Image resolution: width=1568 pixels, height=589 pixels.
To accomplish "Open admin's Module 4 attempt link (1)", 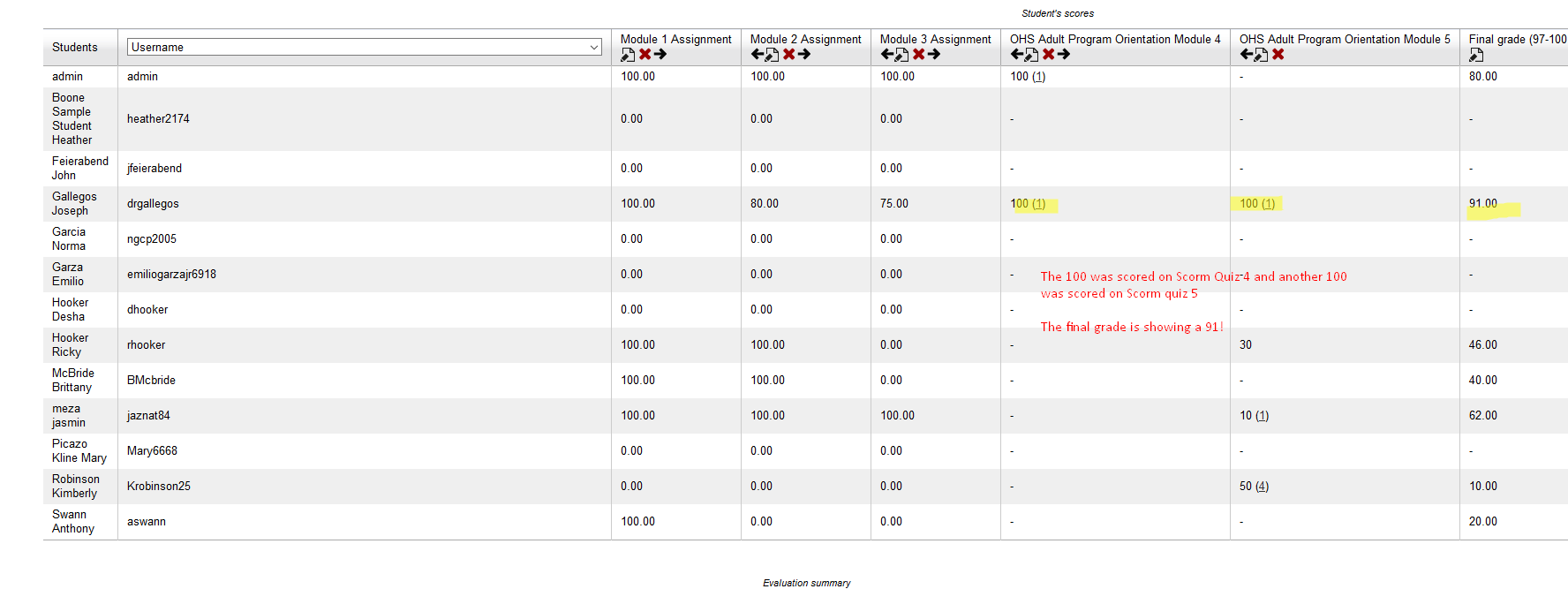I will (1038, 77).
